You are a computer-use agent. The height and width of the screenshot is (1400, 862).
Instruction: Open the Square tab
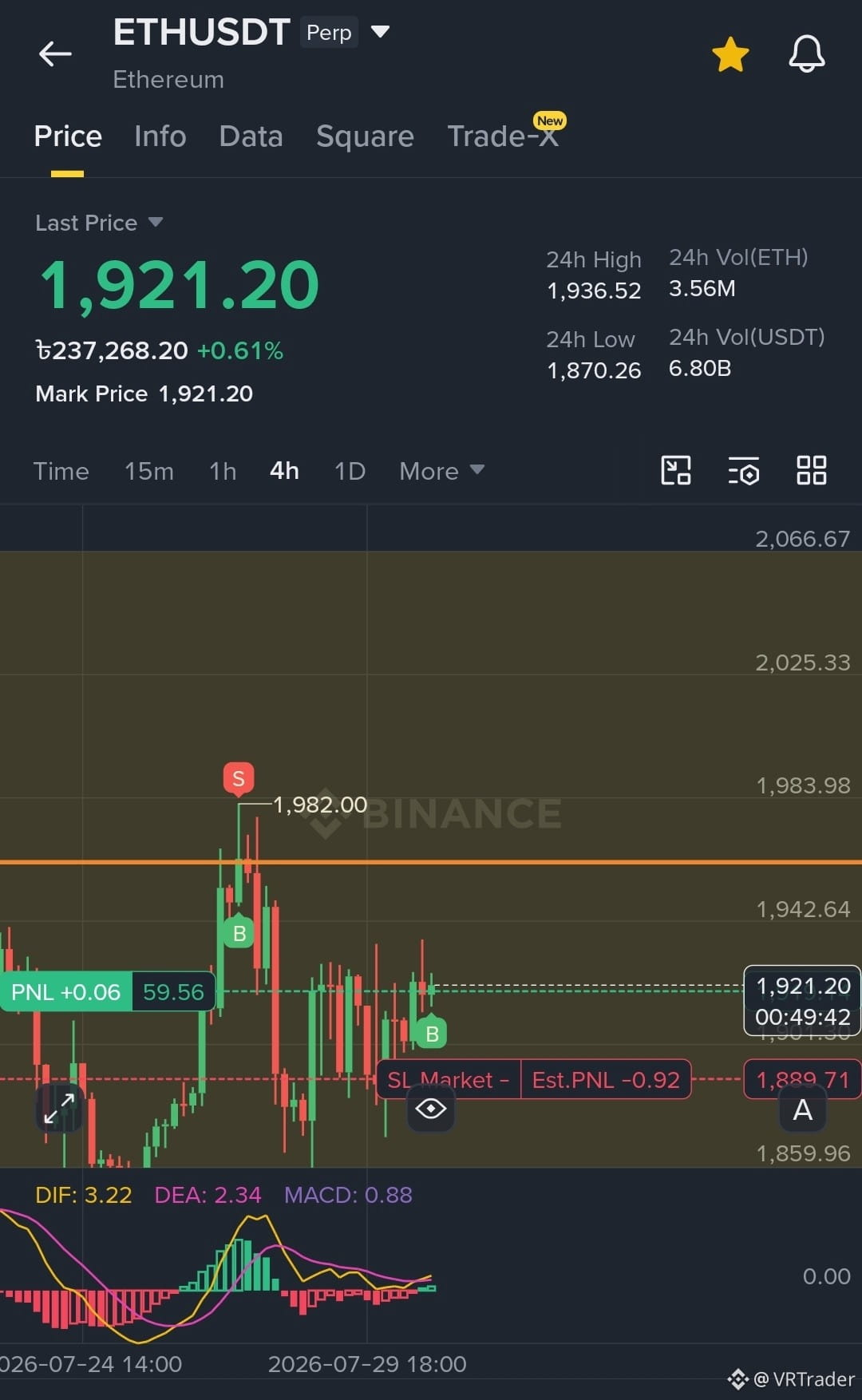tap(365, 136)
